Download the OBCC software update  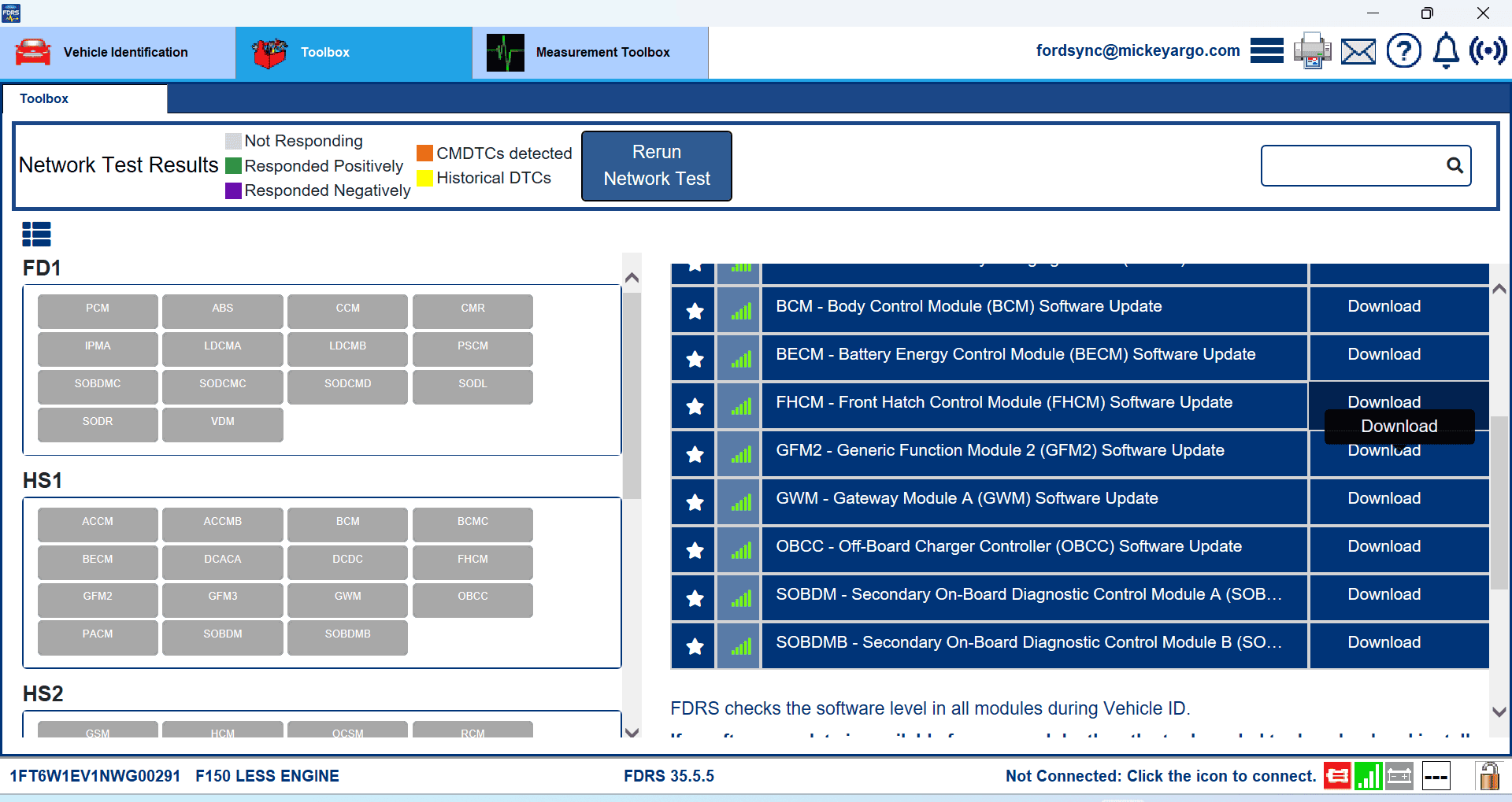(x=1384, y=546)
